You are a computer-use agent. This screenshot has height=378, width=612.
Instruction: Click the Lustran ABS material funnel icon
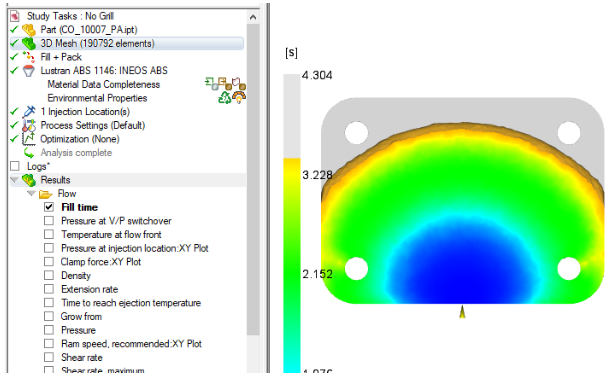29,71
